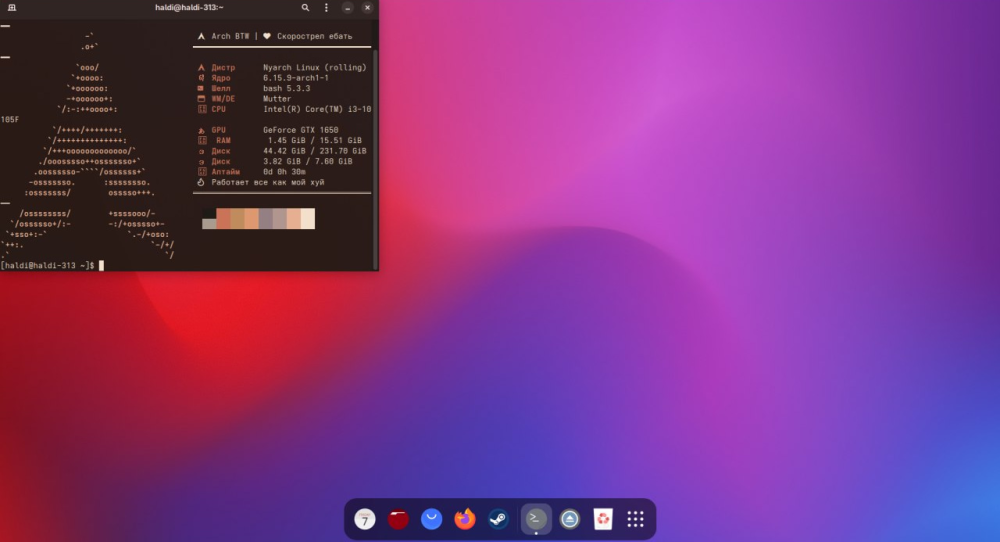This screenshot has width=1000, height=542.
Task: Open Steam from the dock
Action: [498, 519]
